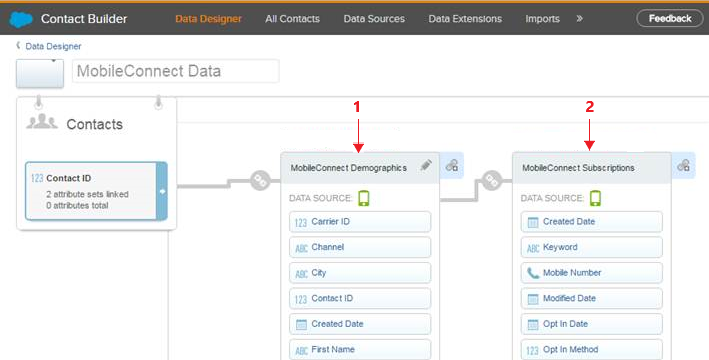The width and height of the screenshot is (709, 360).
Task: Open the Data Sources tab
Action: point(374,19)
